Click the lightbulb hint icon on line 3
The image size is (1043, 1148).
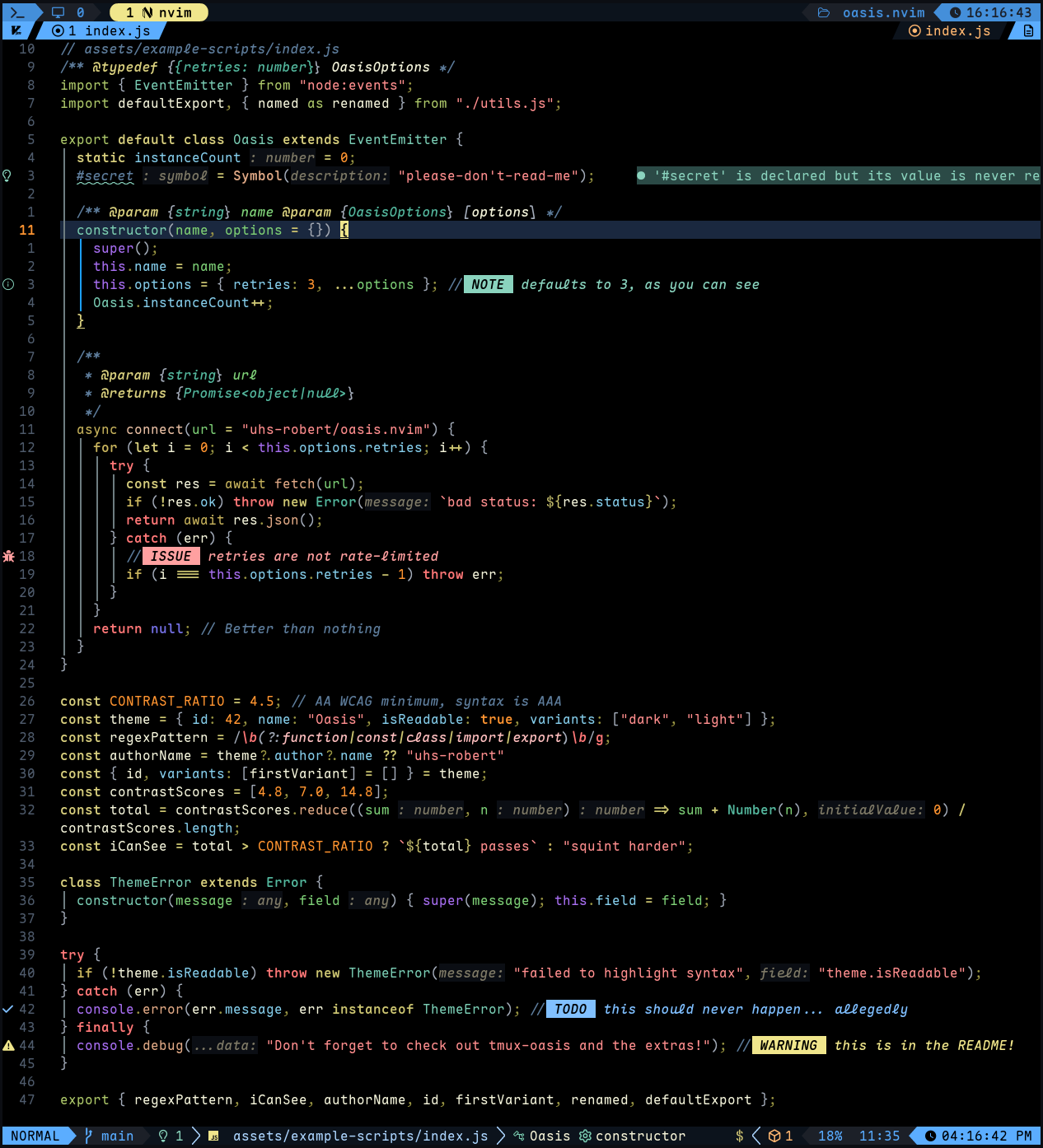tap(7, 175)
